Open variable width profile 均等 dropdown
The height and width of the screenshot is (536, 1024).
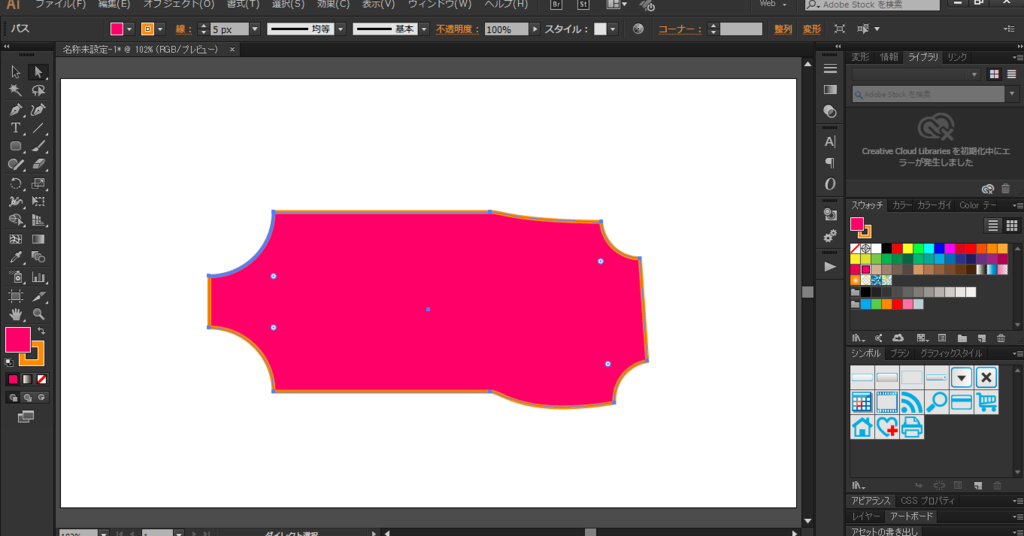[x=341, y=29]
